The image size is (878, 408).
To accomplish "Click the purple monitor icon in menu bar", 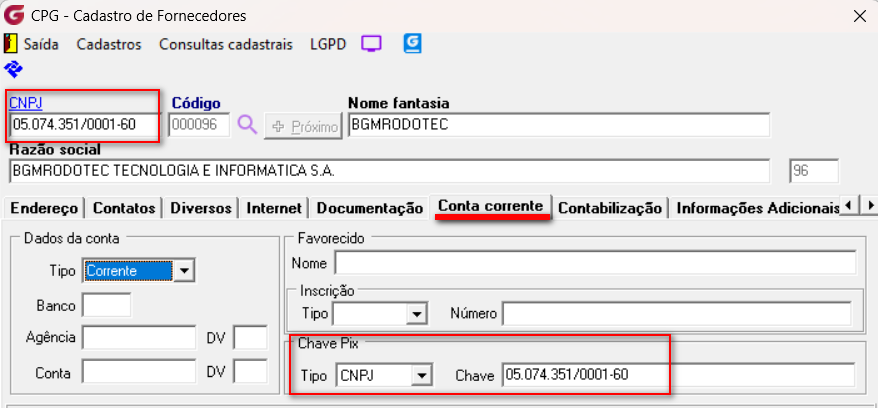I will 371,44.
